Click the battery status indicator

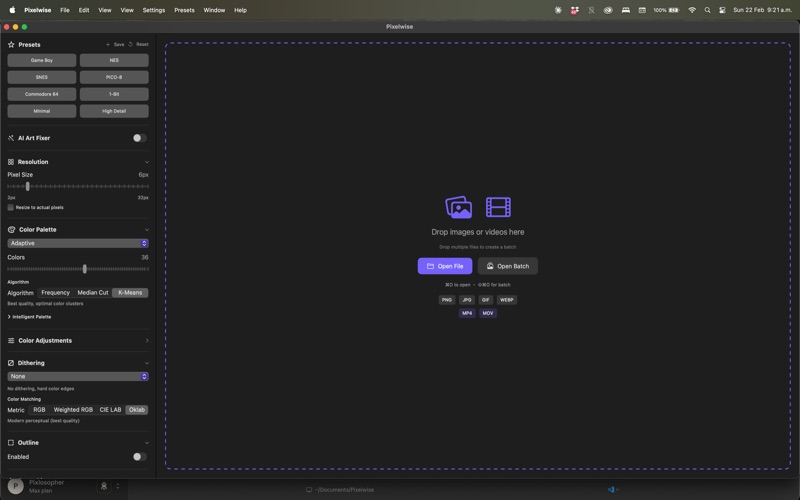[x=666, y=10]
